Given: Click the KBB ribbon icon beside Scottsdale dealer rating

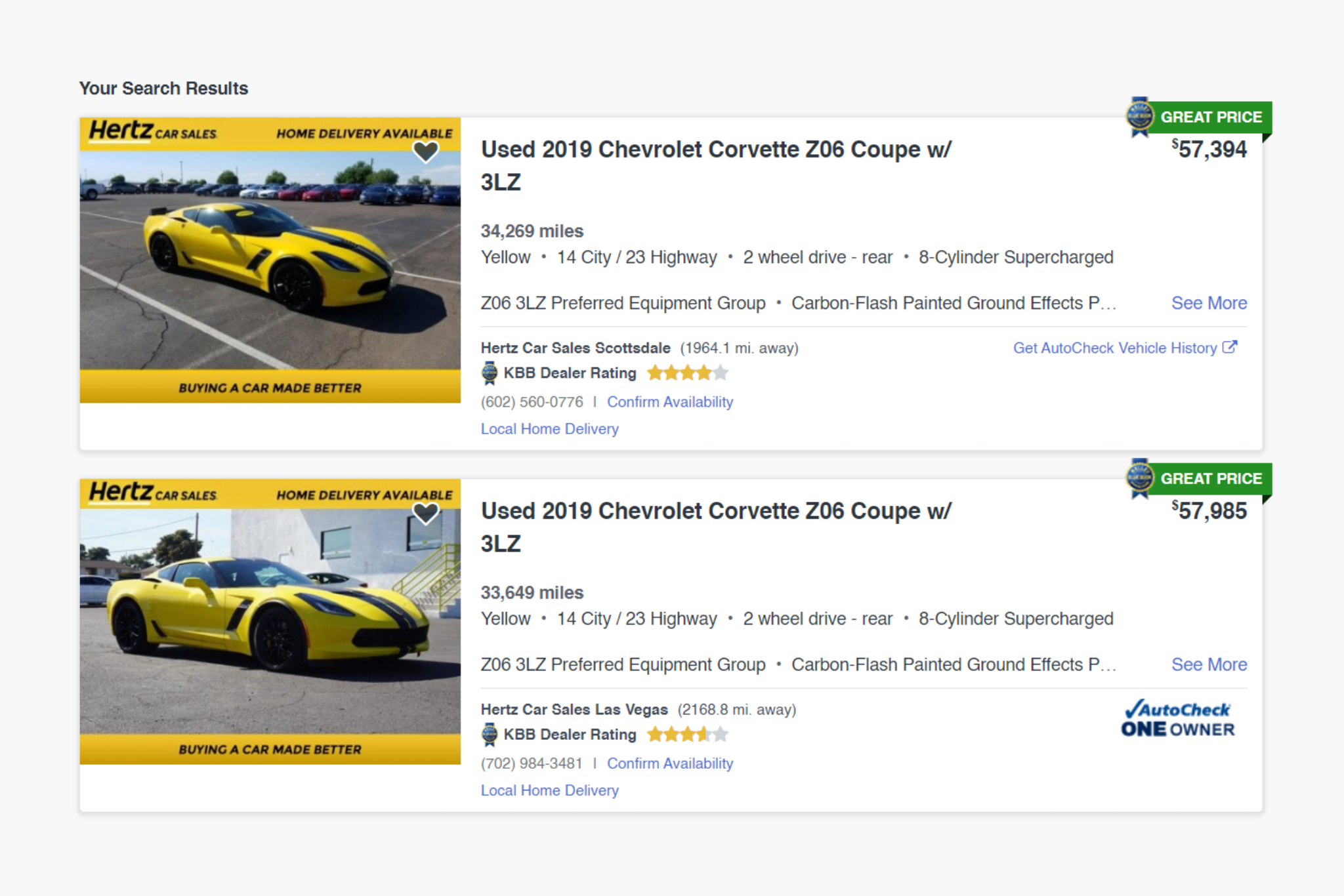Looking at the screenshot, I should pyautogui.click(x=490, y=373).
